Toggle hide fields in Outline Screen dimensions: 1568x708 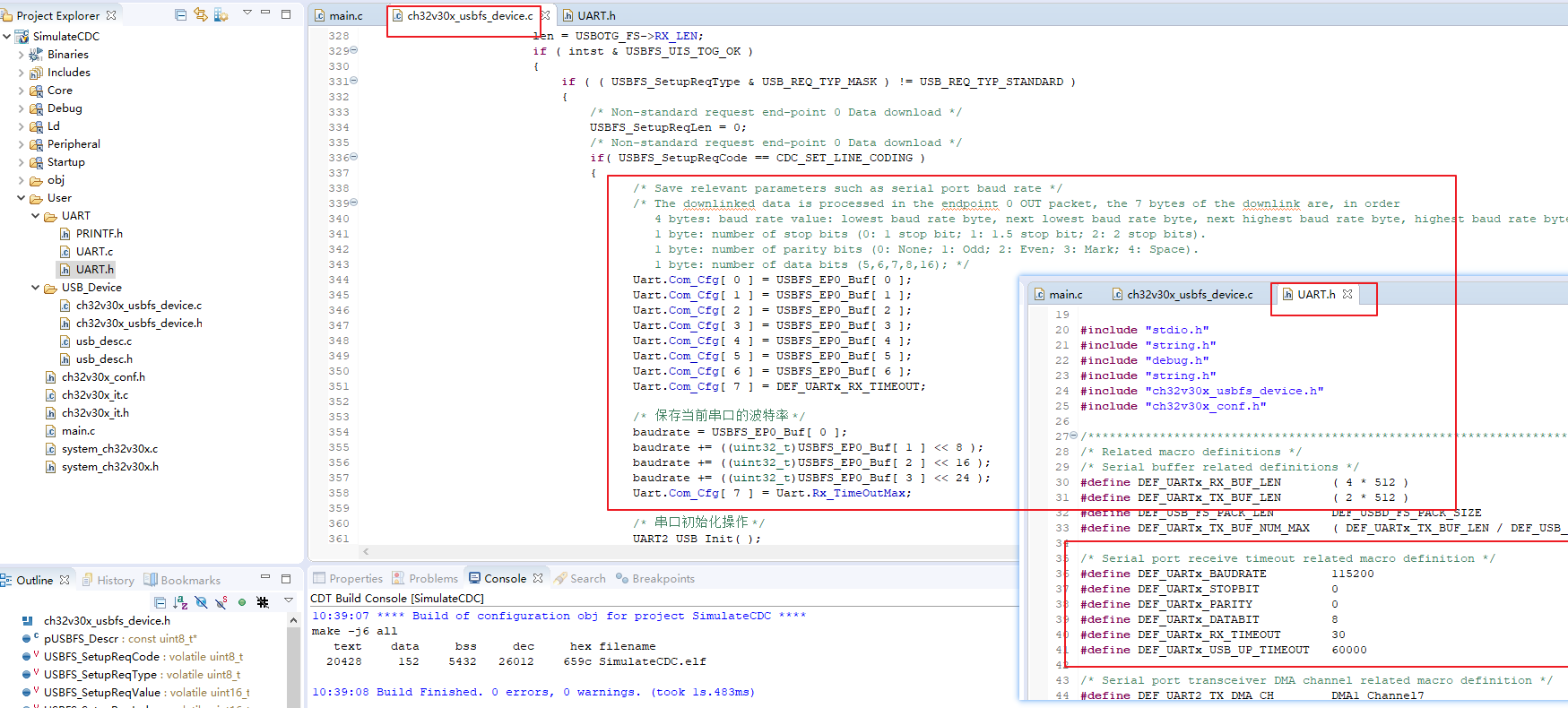click(x=201, y=602)
